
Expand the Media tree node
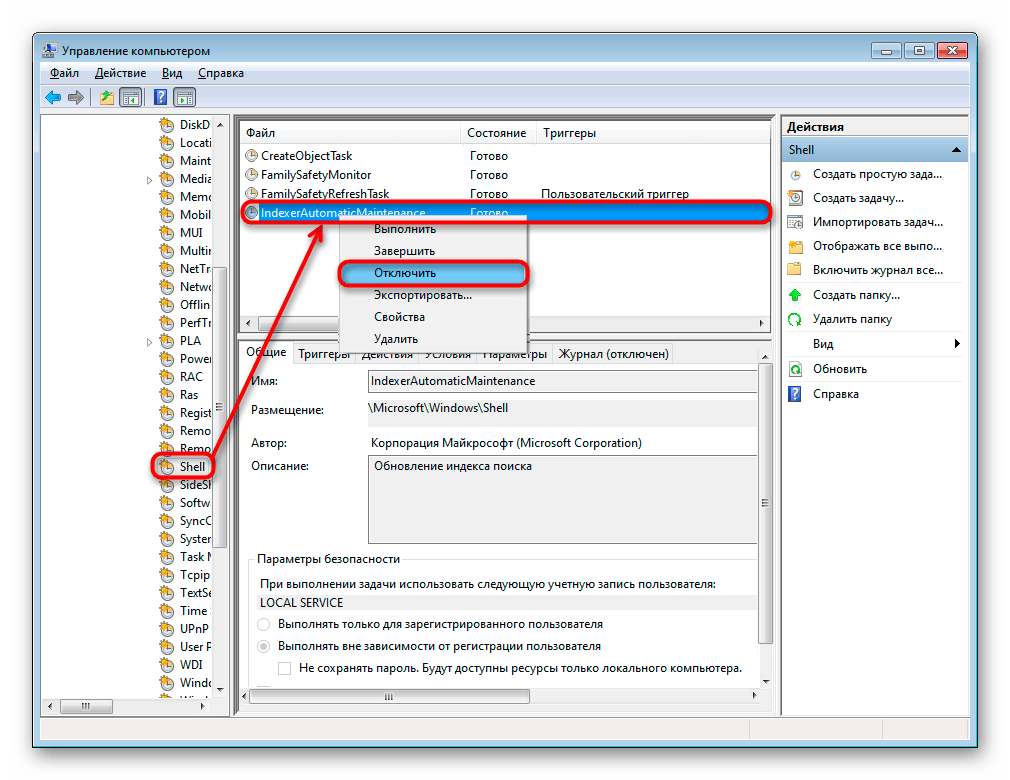click(x=150, y=180)
